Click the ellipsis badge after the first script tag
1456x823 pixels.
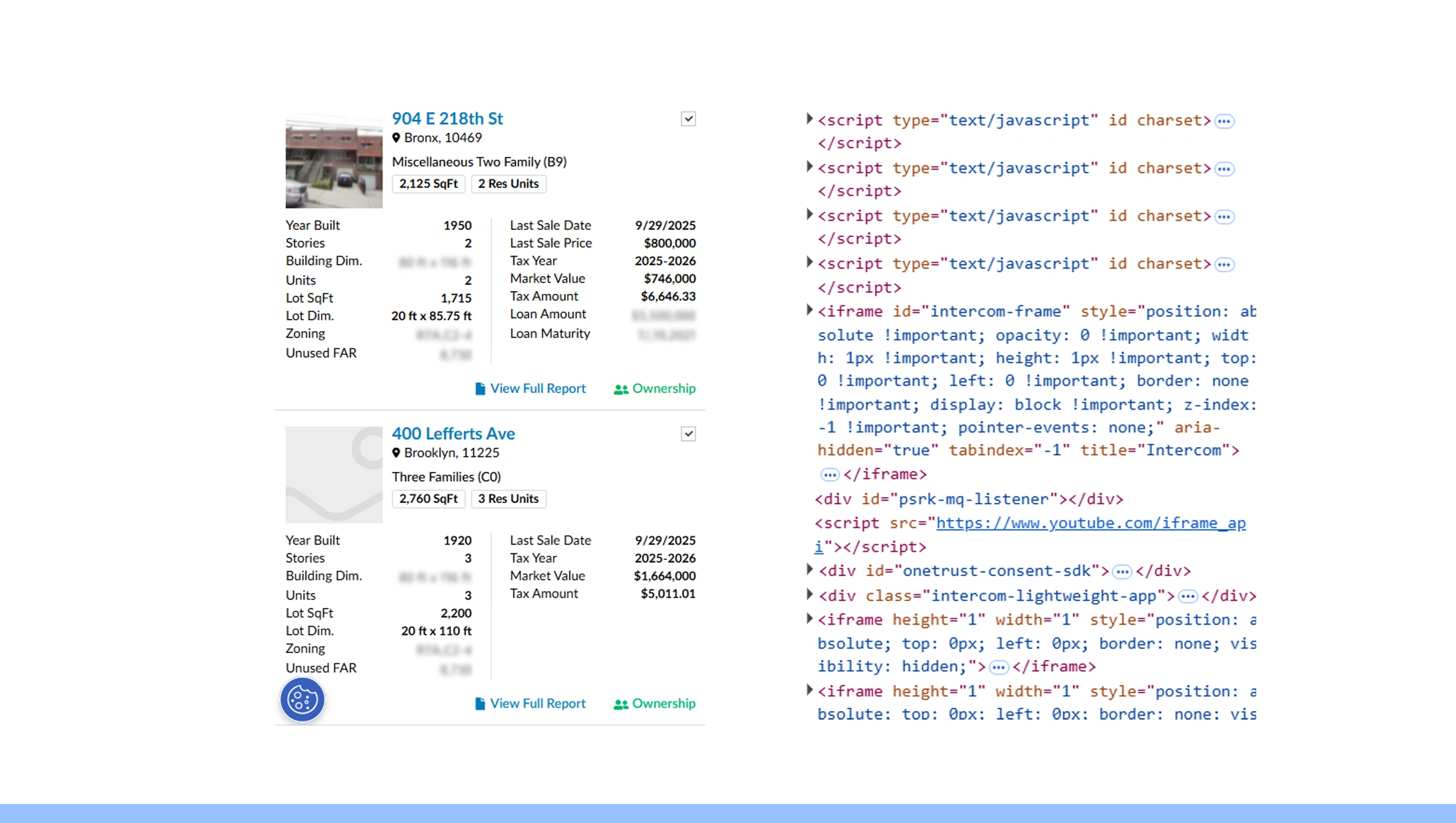click(1223, 121)
